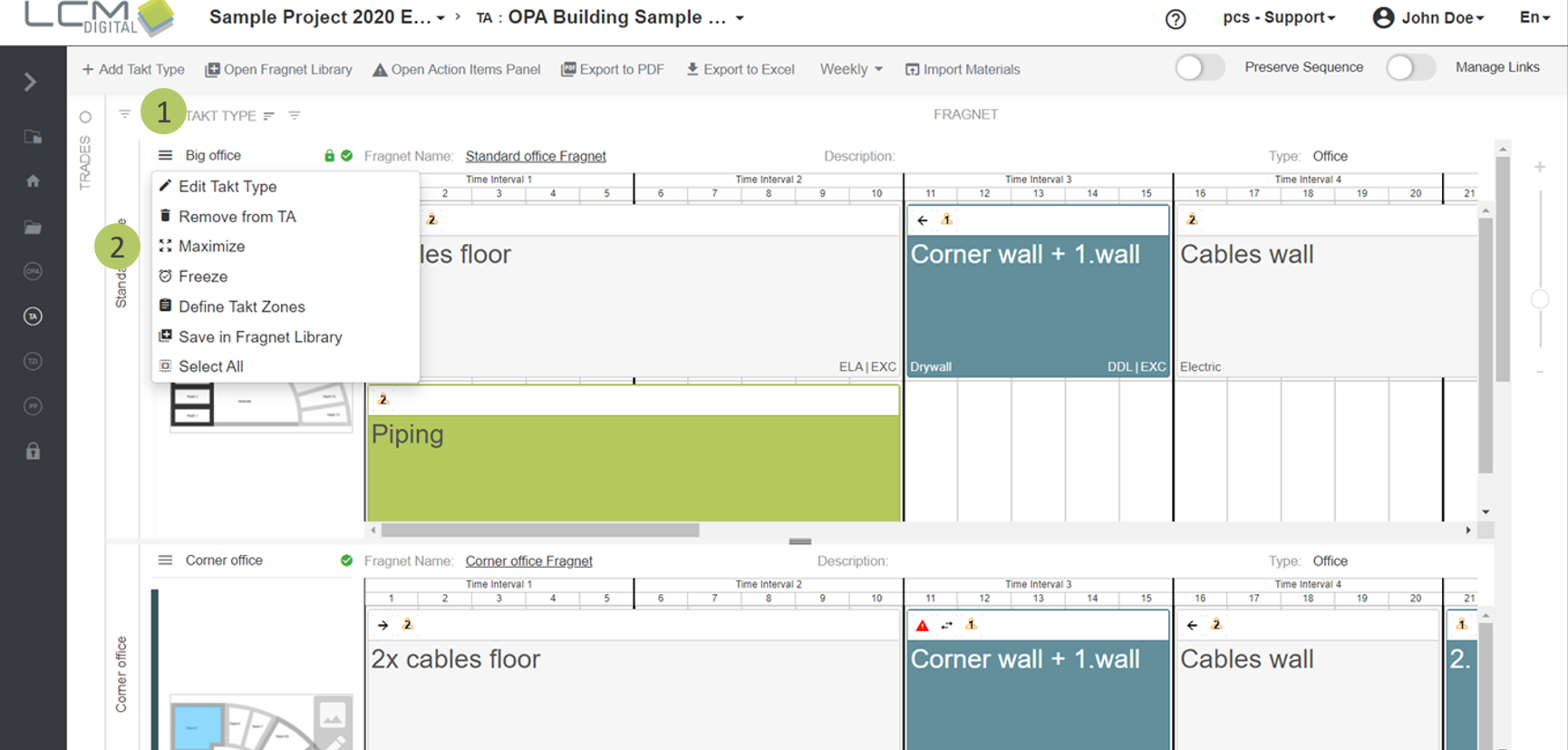Choose Define Takt Zones from context menu
The width and height of the screenshot is (1568, 750).
[241, 307]
